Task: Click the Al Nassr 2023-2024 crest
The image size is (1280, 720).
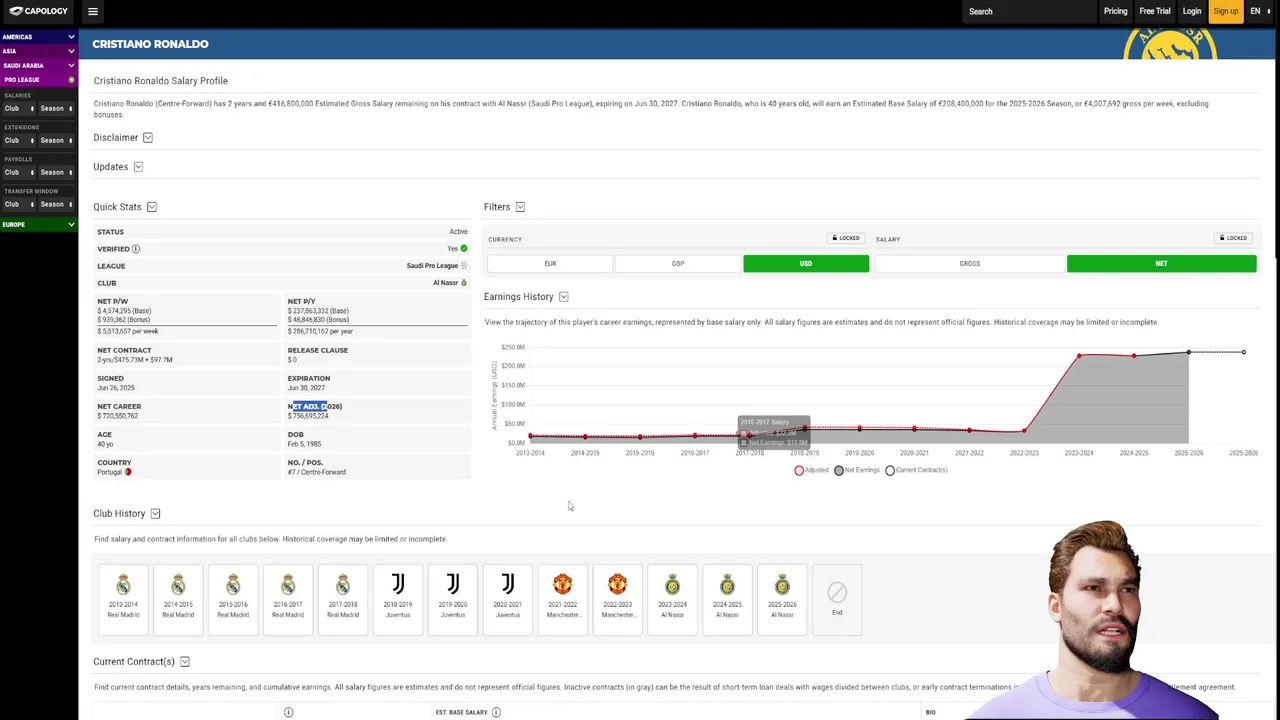Action: (672, 584)
